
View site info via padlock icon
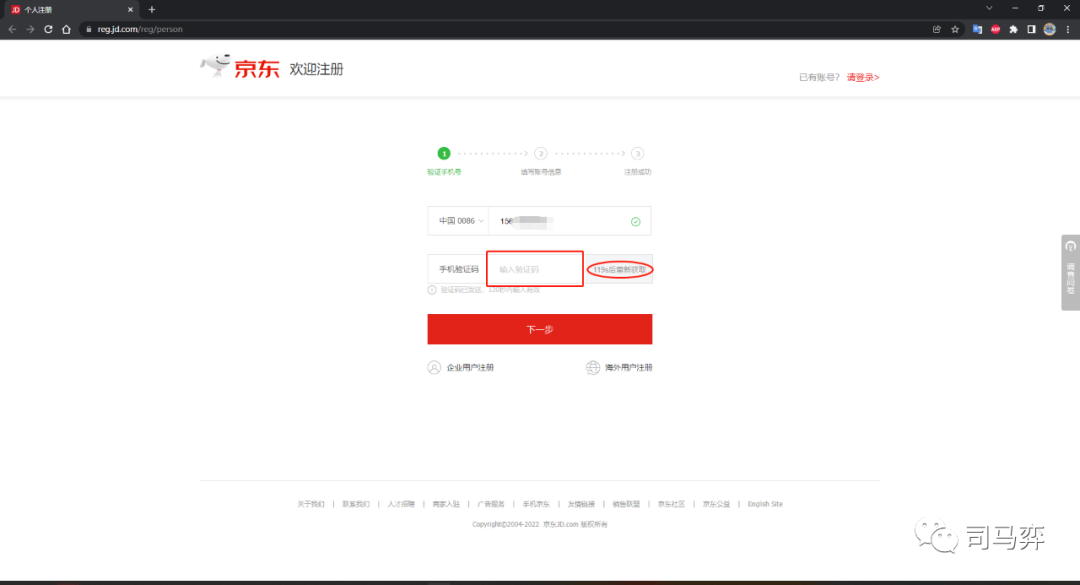[89, 30]
